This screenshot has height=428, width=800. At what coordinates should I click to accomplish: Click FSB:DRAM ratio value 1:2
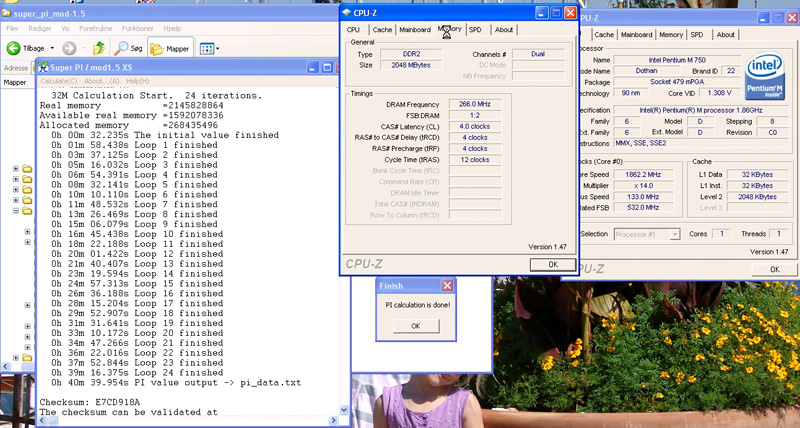click(x=474, y=115)
